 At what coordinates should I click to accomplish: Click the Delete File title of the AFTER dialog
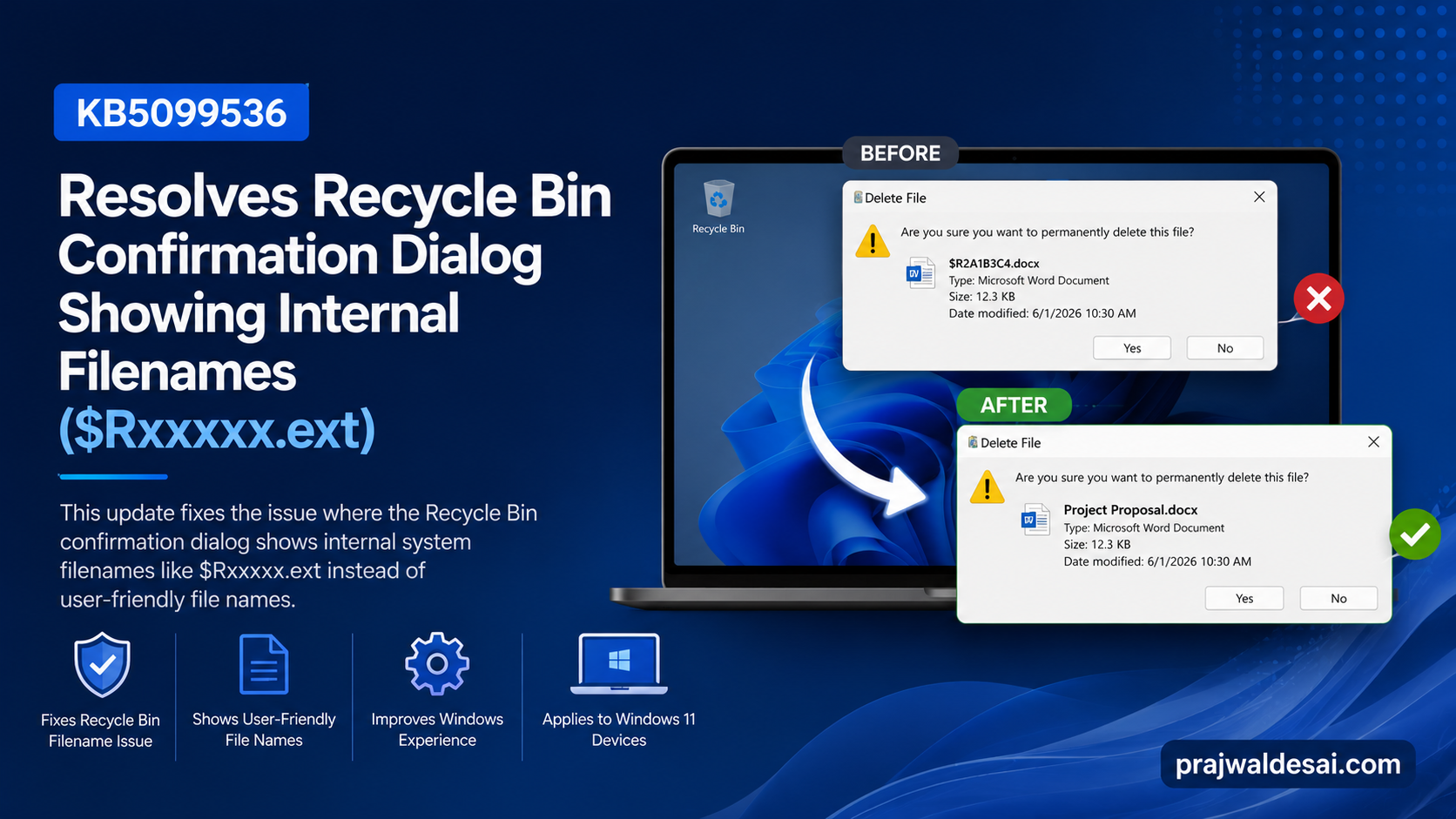(x=1010, y=443)
